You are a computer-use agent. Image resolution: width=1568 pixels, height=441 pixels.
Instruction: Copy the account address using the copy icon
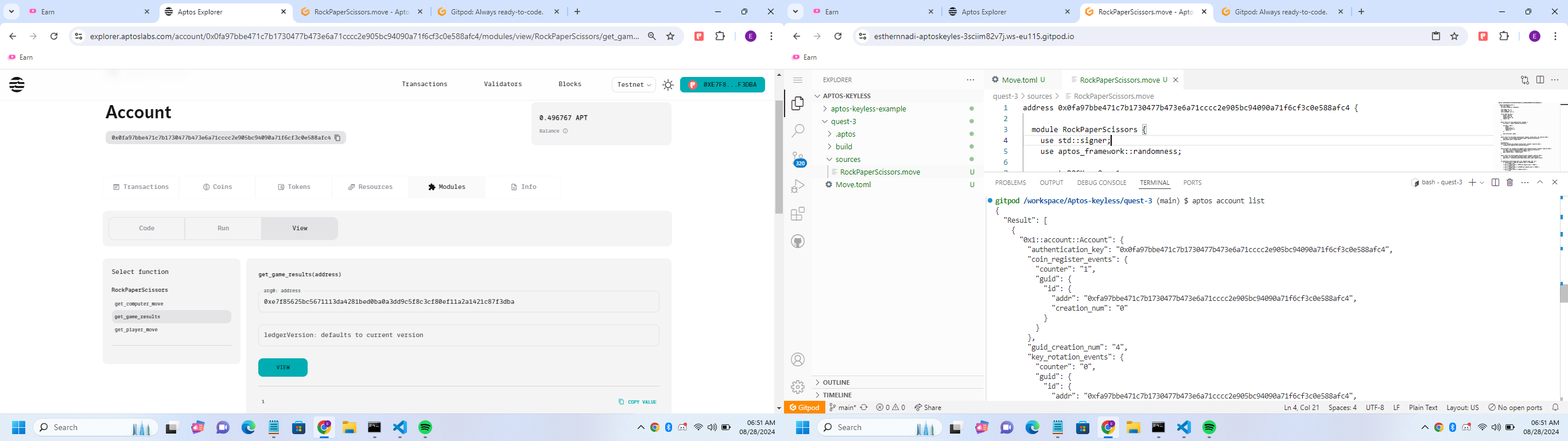click(x=338, y=138)
